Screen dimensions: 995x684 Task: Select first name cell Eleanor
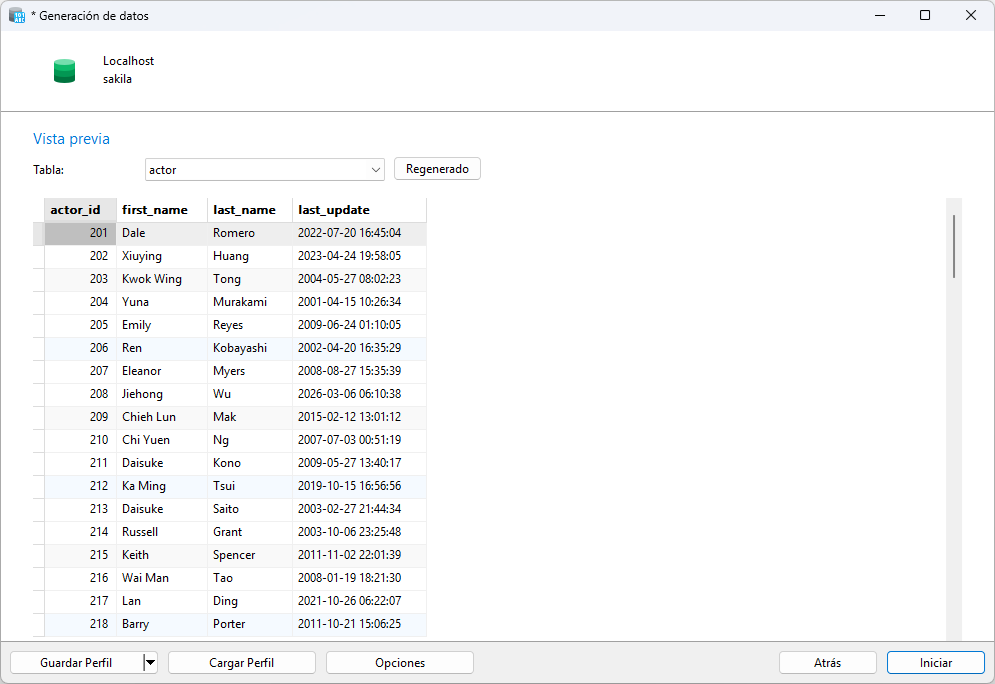click(162, 371)
